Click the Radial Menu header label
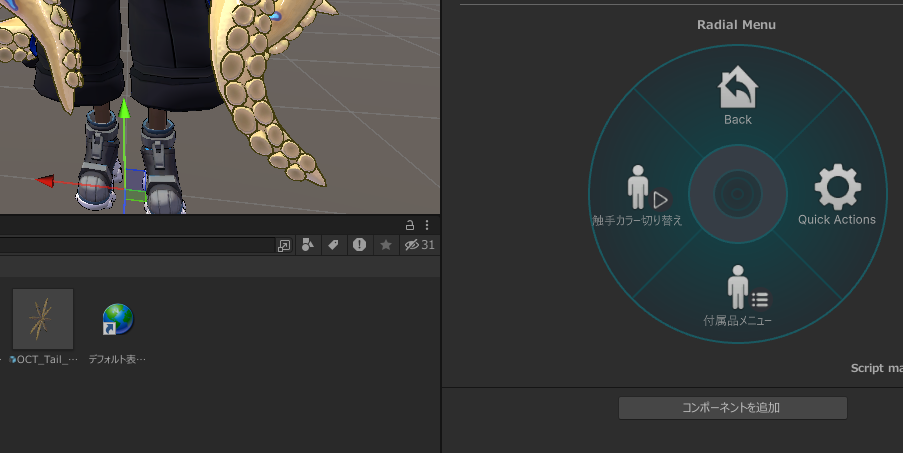The width and height of the screenshot is (903, 453). (x=736, y=24)
